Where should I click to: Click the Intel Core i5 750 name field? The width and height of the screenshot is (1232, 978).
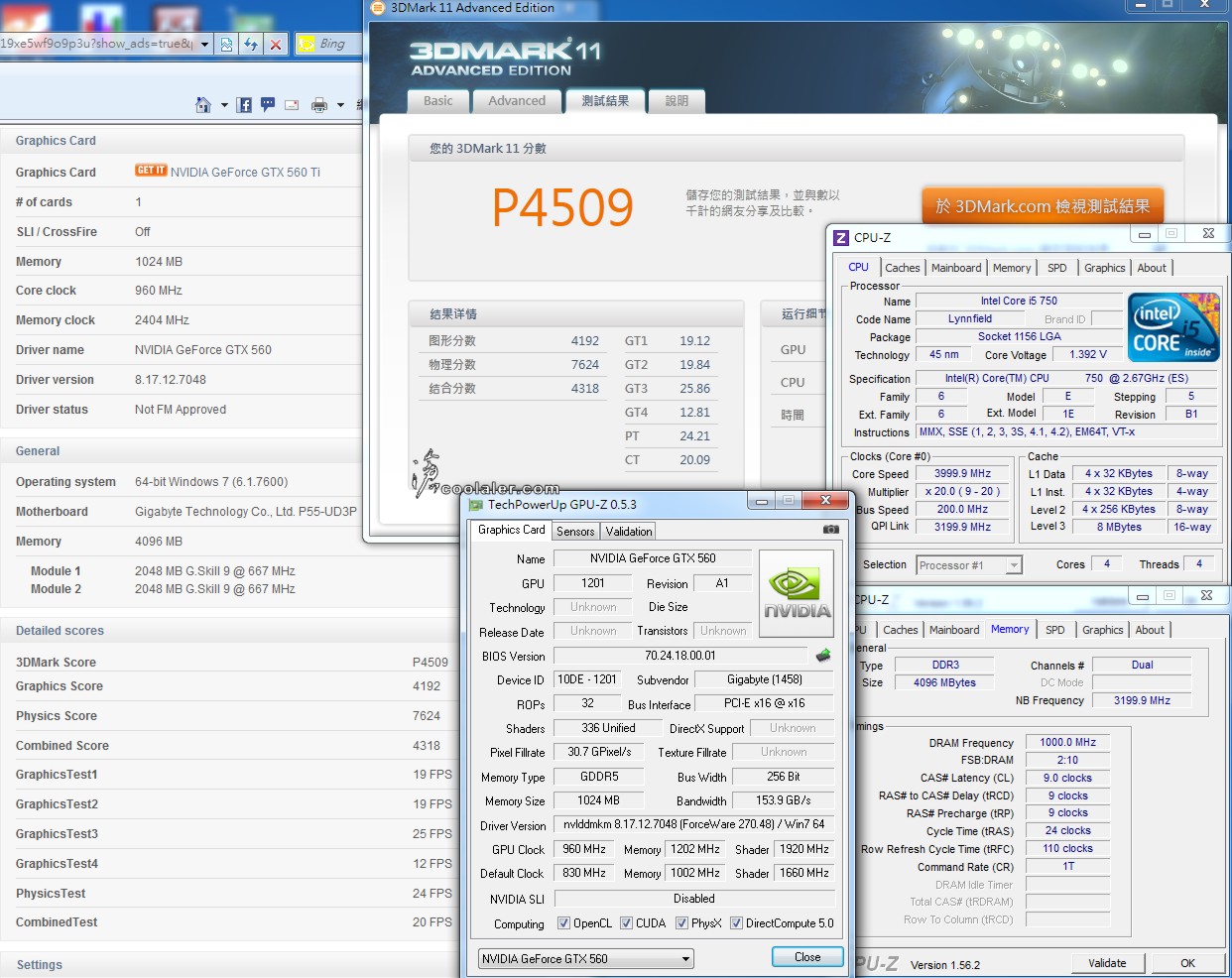[1019, 301]
